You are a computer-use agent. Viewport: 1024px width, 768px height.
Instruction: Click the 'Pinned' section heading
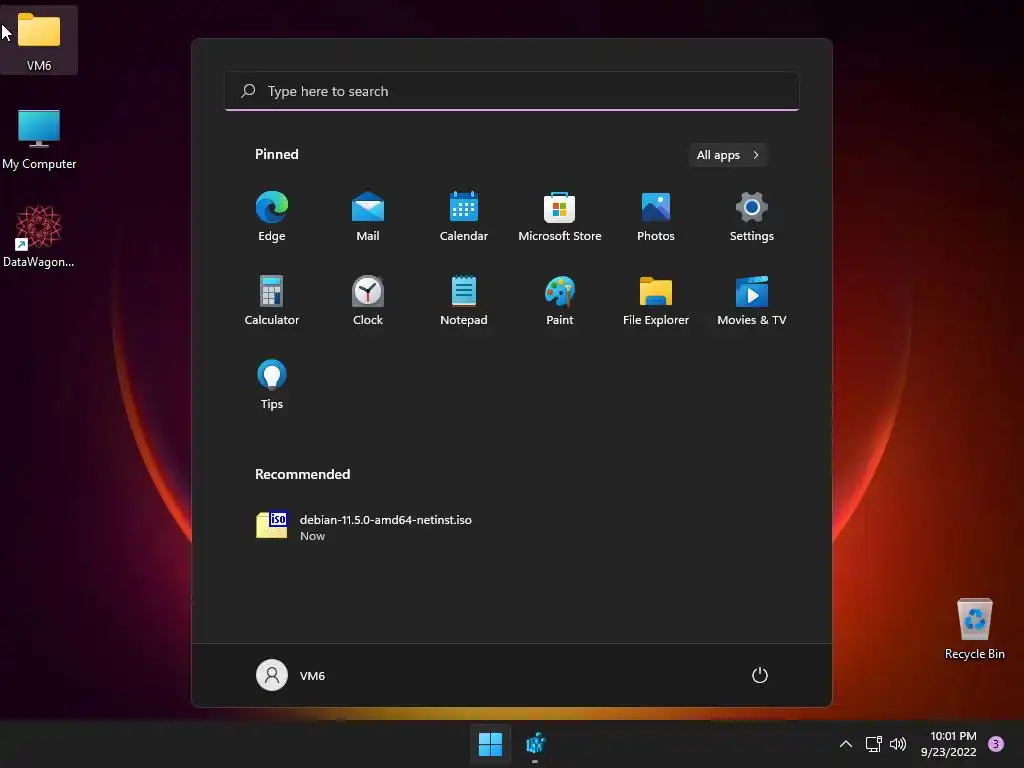point(276,154)
